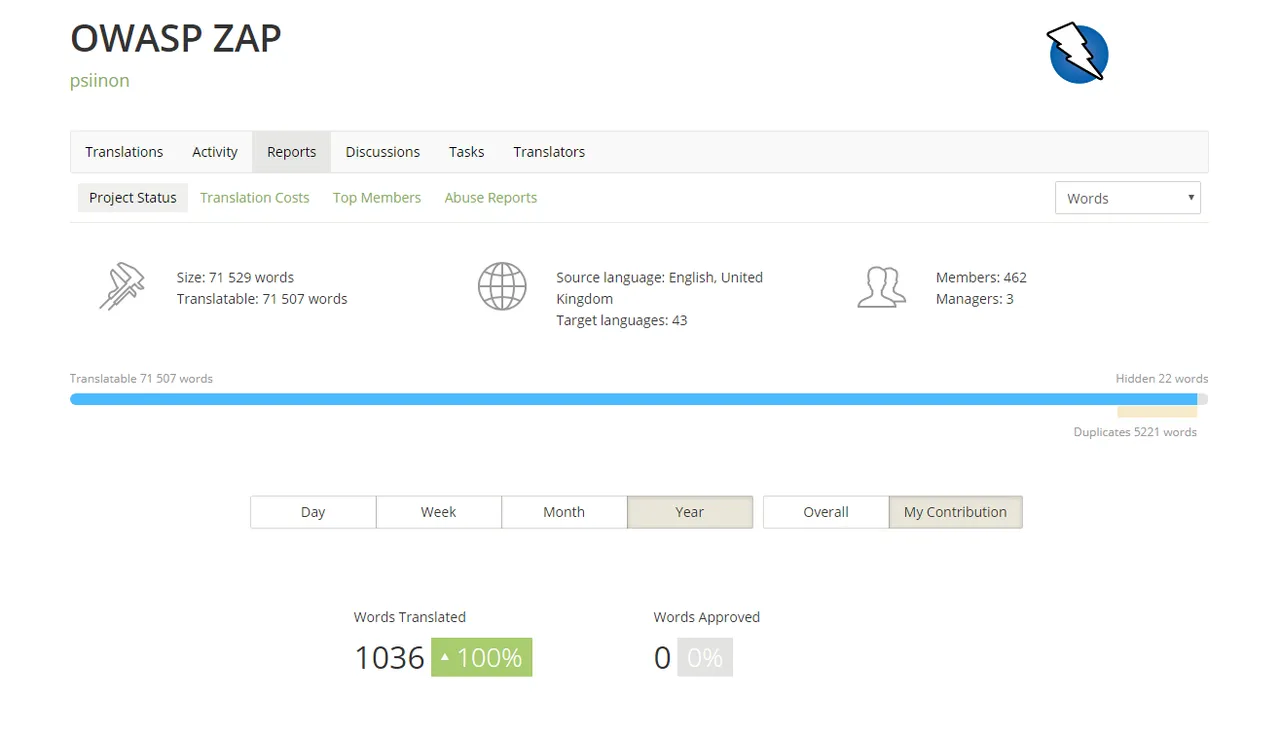Click 'Hidden 22 words' label

coord(1162,379)
